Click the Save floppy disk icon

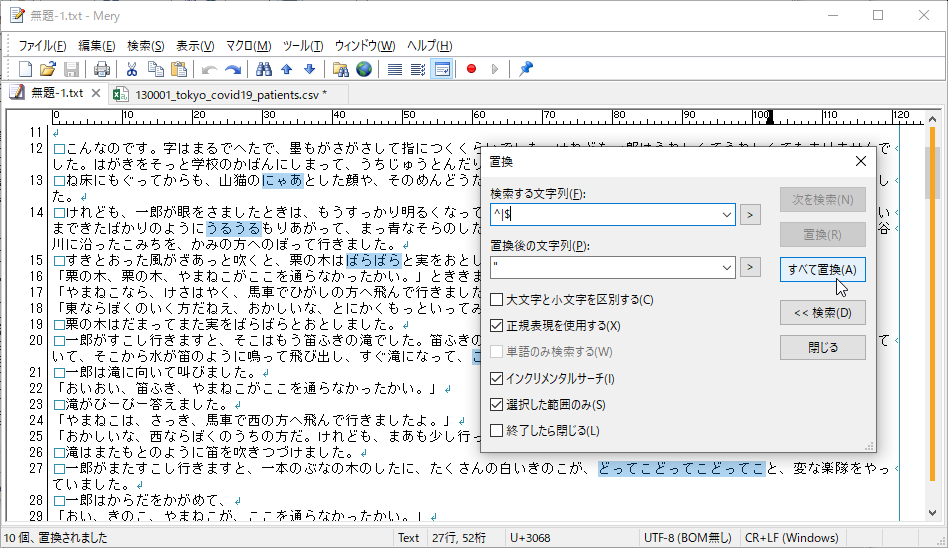coord(71,69)
